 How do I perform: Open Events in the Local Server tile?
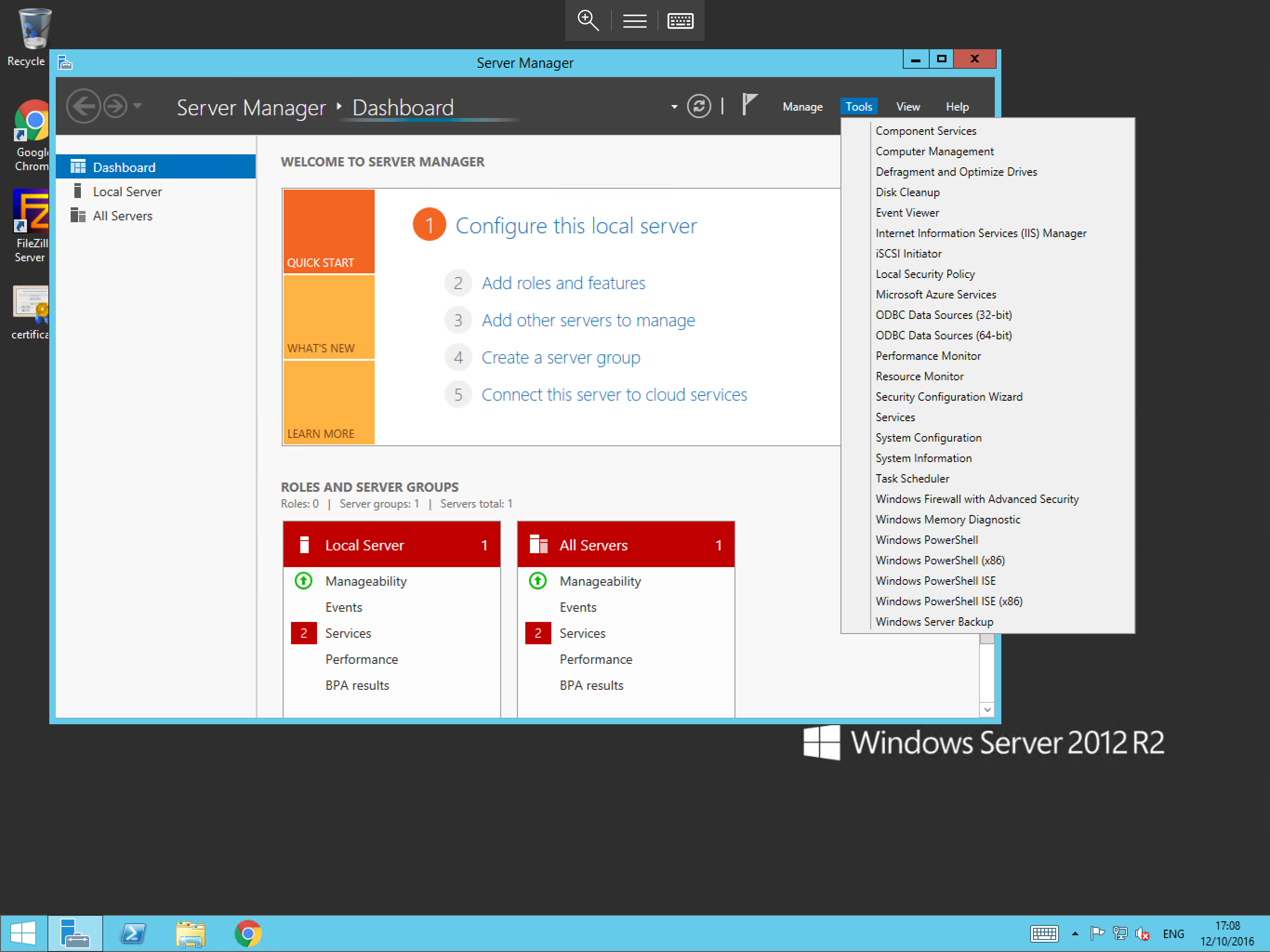344,608
